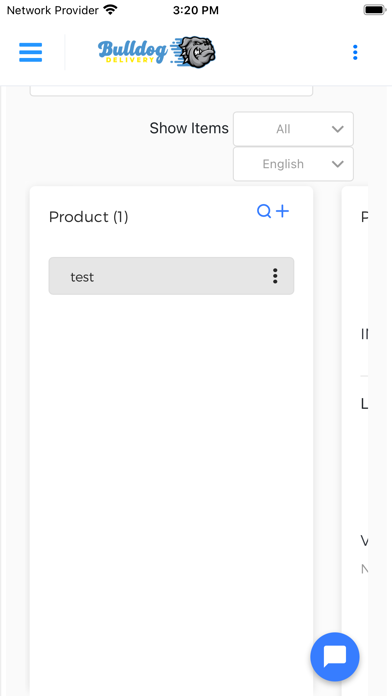
Task: Tap the battery indicator icon
Action: 375,10
